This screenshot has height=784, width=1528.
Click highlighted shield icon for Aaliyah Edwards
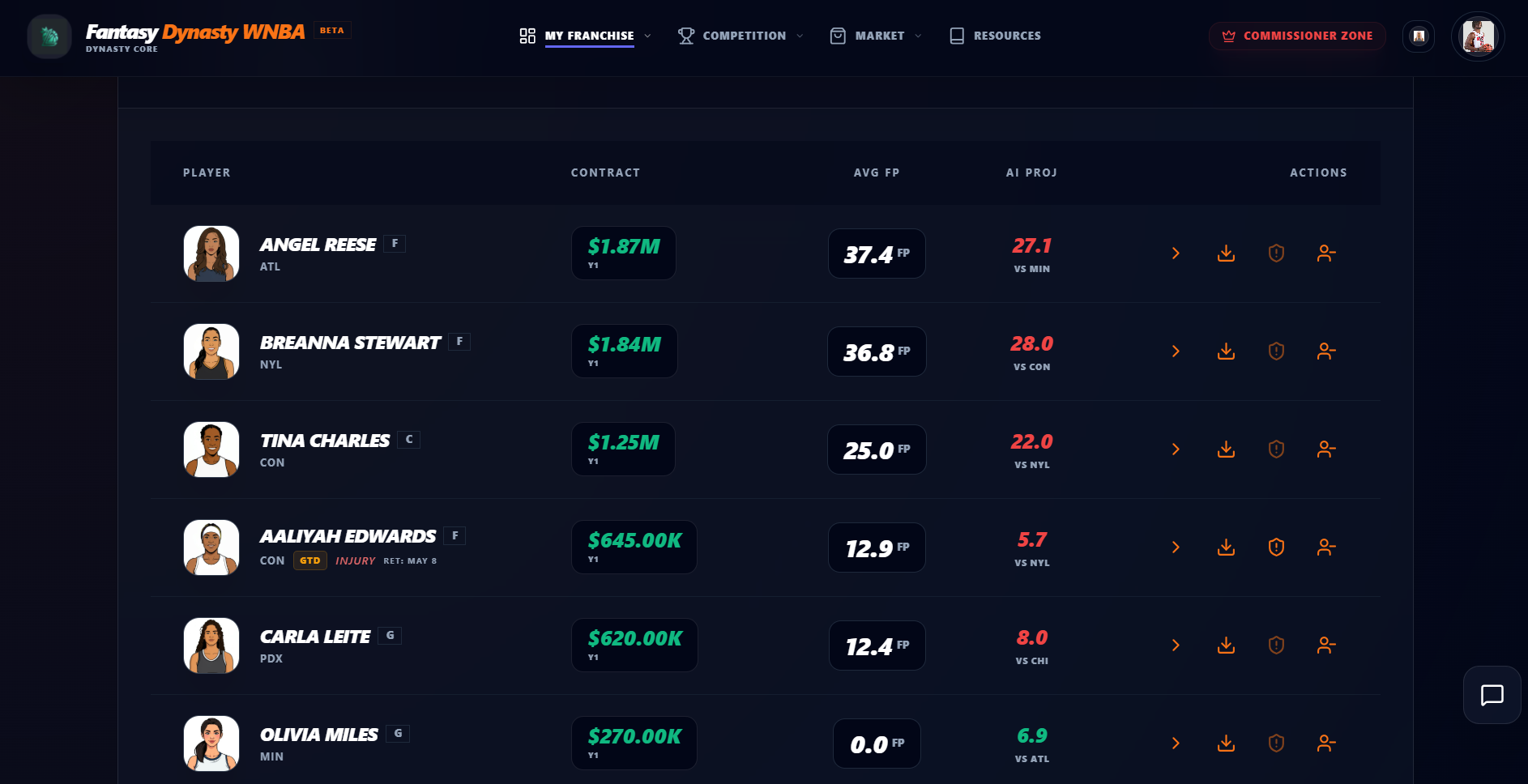1276,548
